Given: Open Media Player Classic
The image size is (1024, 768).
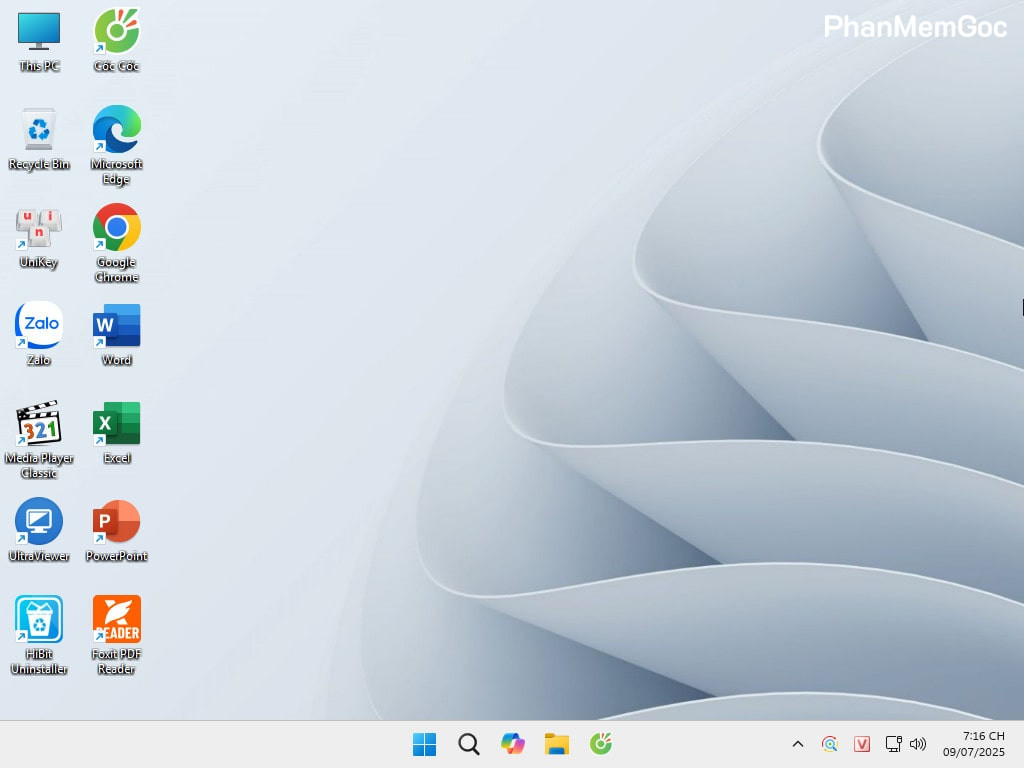Looking at the screenshot, I should pos(38,423).
